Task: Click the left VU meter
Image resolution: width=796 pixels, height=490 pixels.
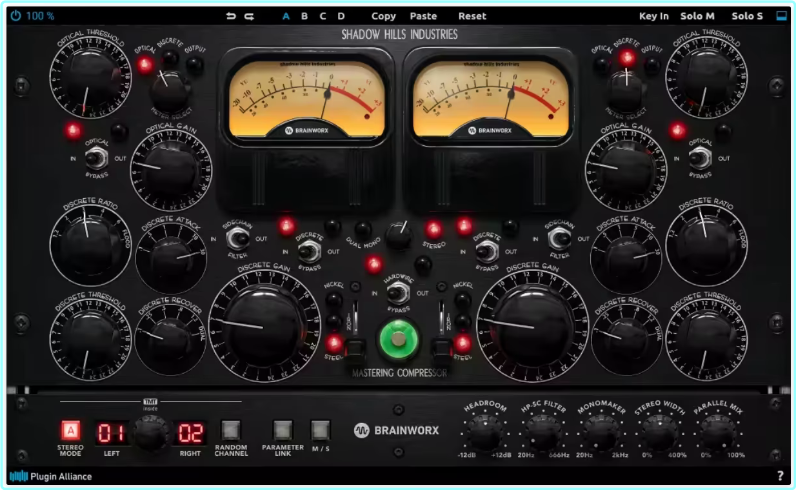Action: click(x=307, y=99)
